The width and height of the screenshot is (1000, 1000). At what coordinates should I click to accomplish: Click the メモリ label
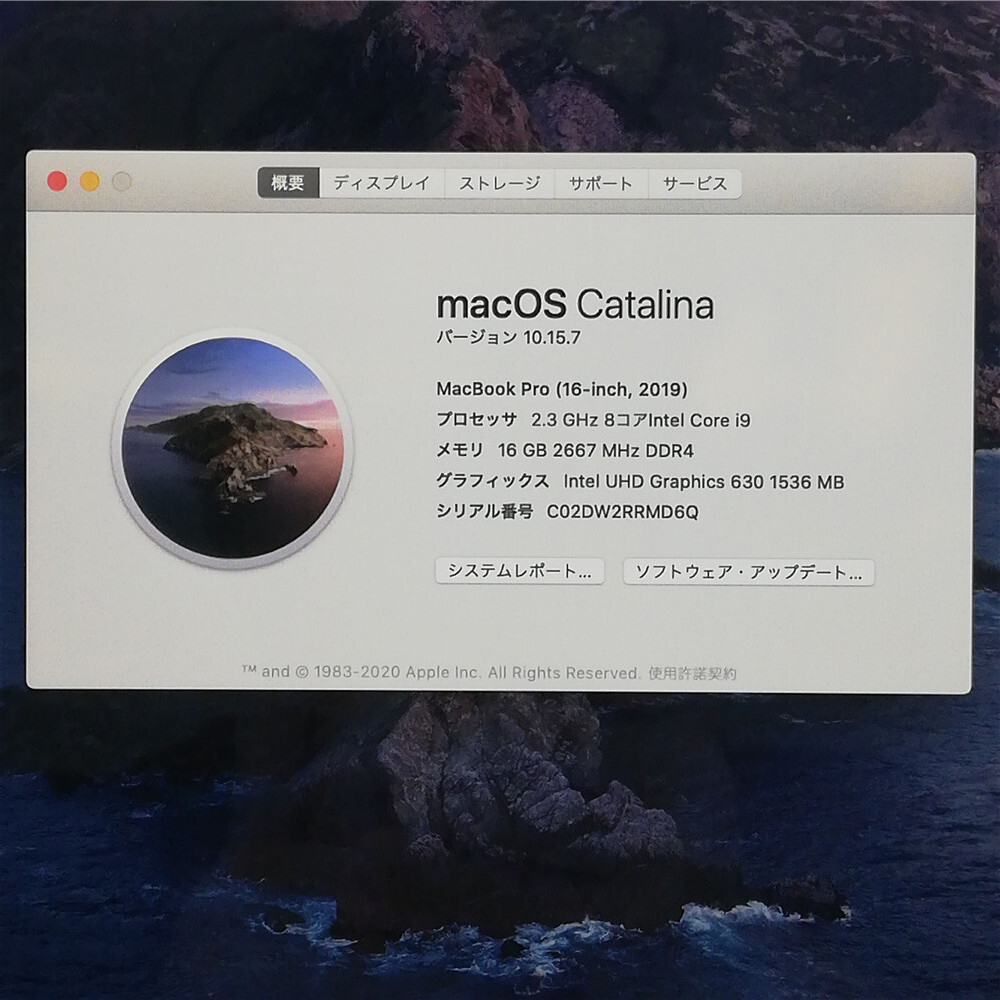460,450
